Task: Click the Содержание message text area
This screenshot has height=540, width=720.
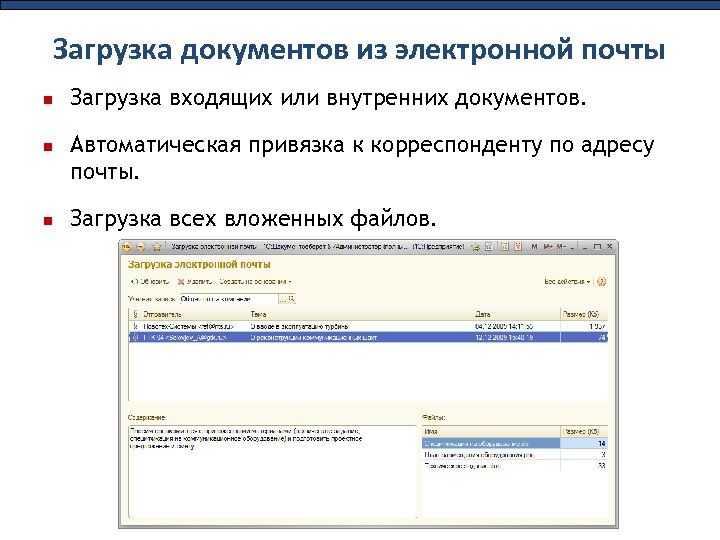Action: coord(273,471)
